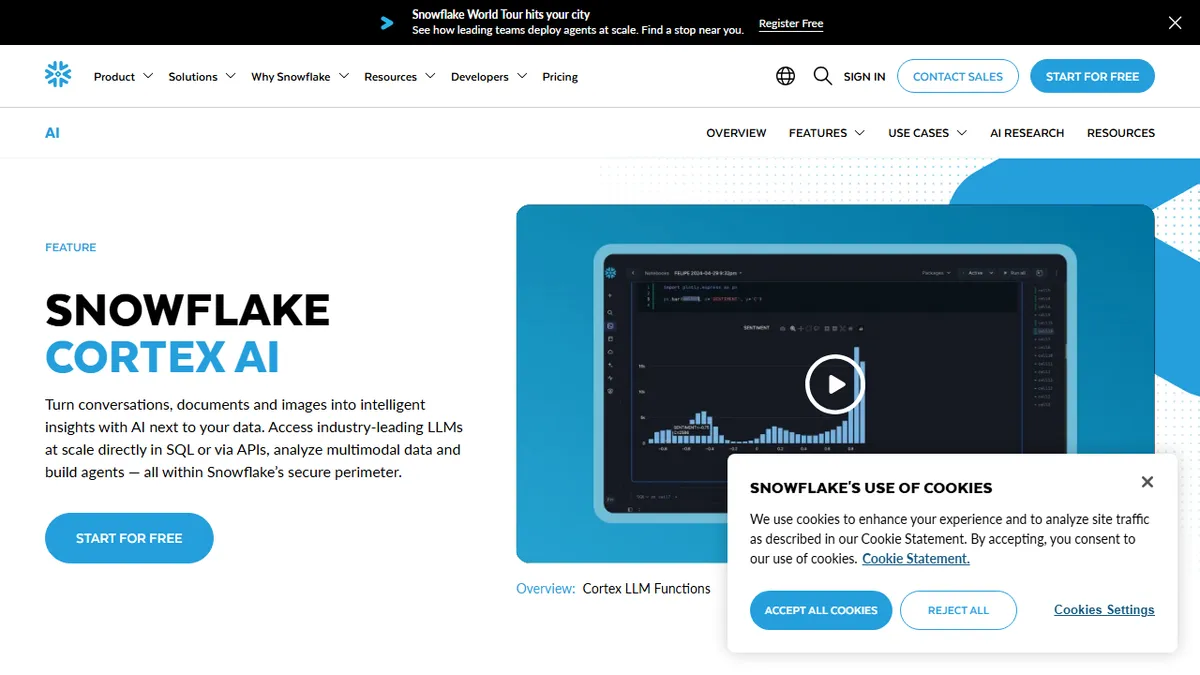Expand the Resources top menu

(x=400, y=76)
